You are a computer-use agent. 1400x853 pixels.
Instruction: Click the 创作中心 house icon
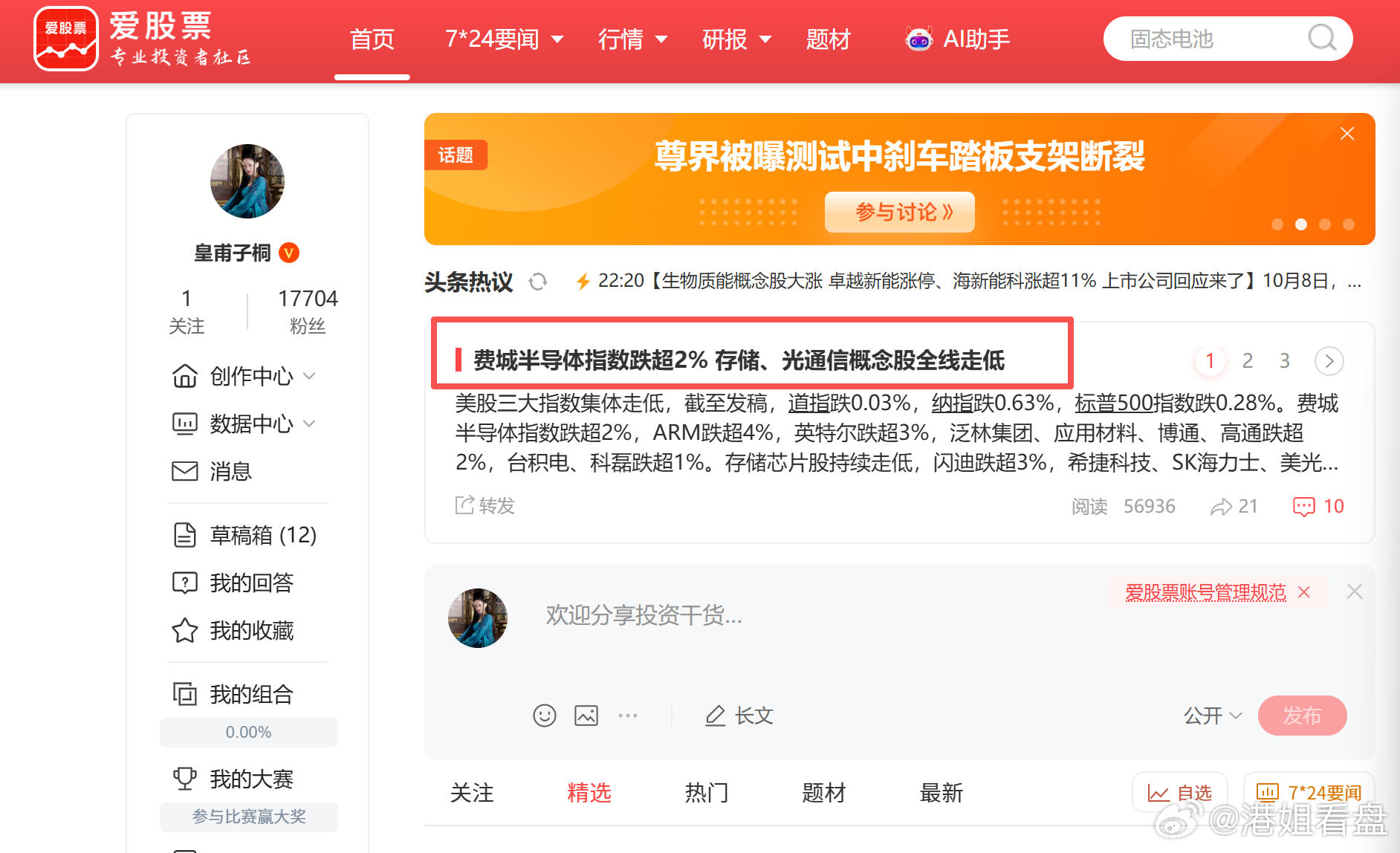tap(185, 376)
